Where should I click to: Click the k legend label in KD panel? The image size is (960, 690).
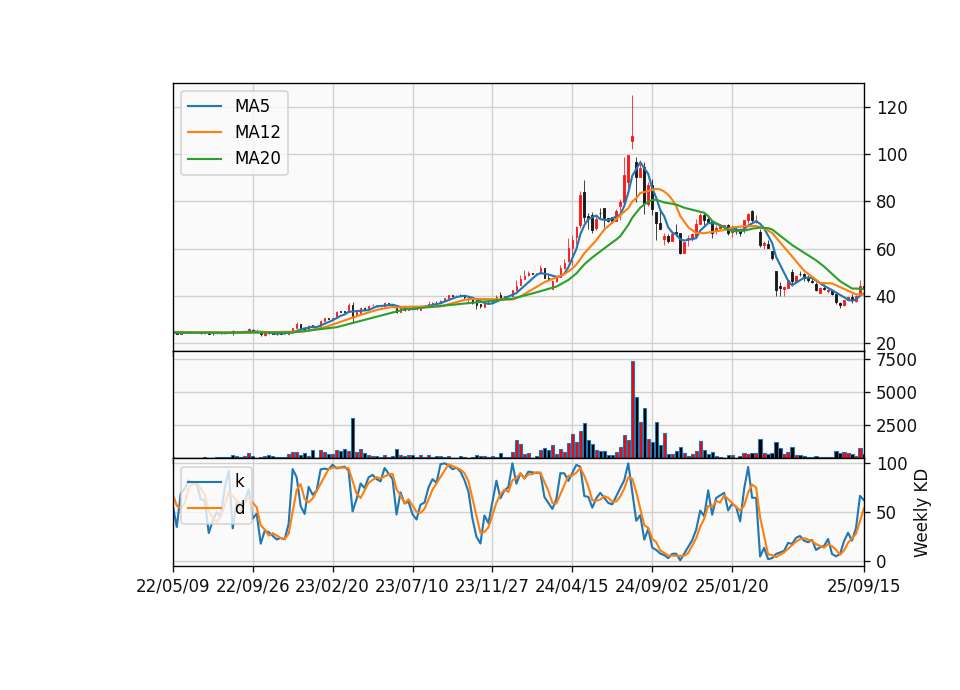point(239,481)
